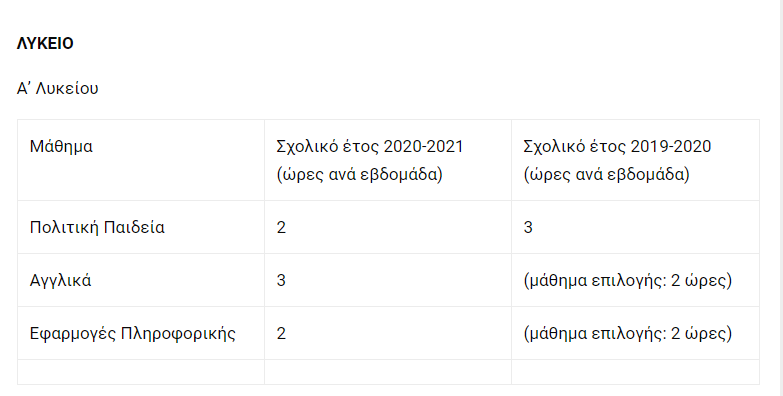This screenshot has height=396, width=783.
Task: Select the Εφαρμογές Πληροφορικής row label
Action: pyautogui.click(x=132, y=334)
